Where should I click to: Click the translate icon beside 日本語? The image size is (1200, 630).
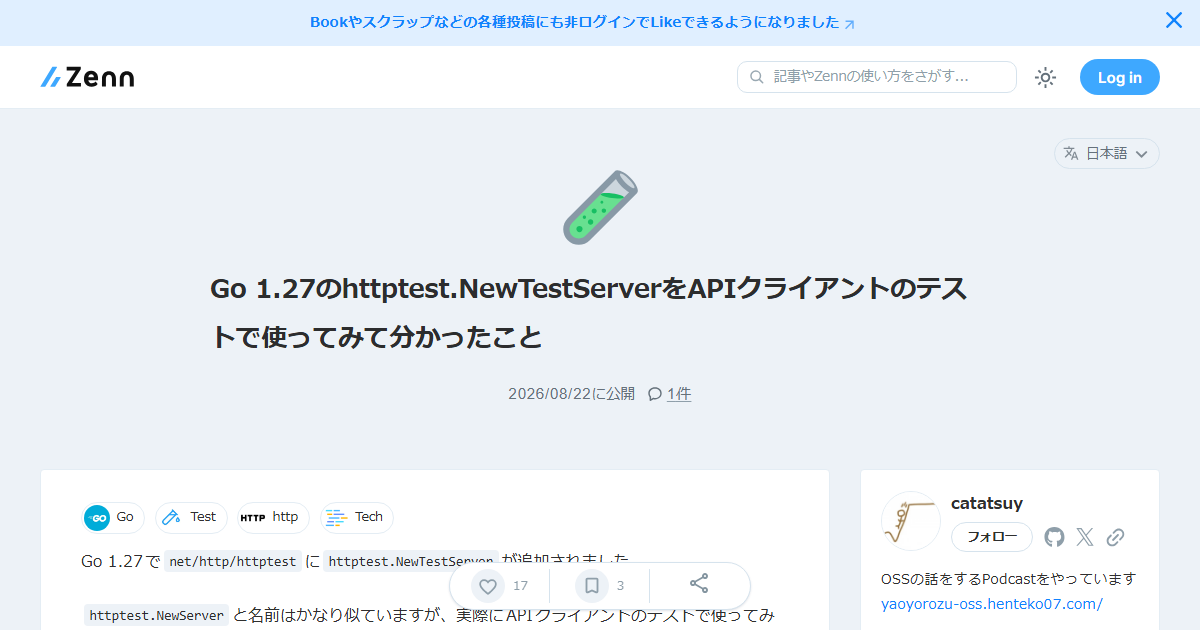(x=1071, y=153)
